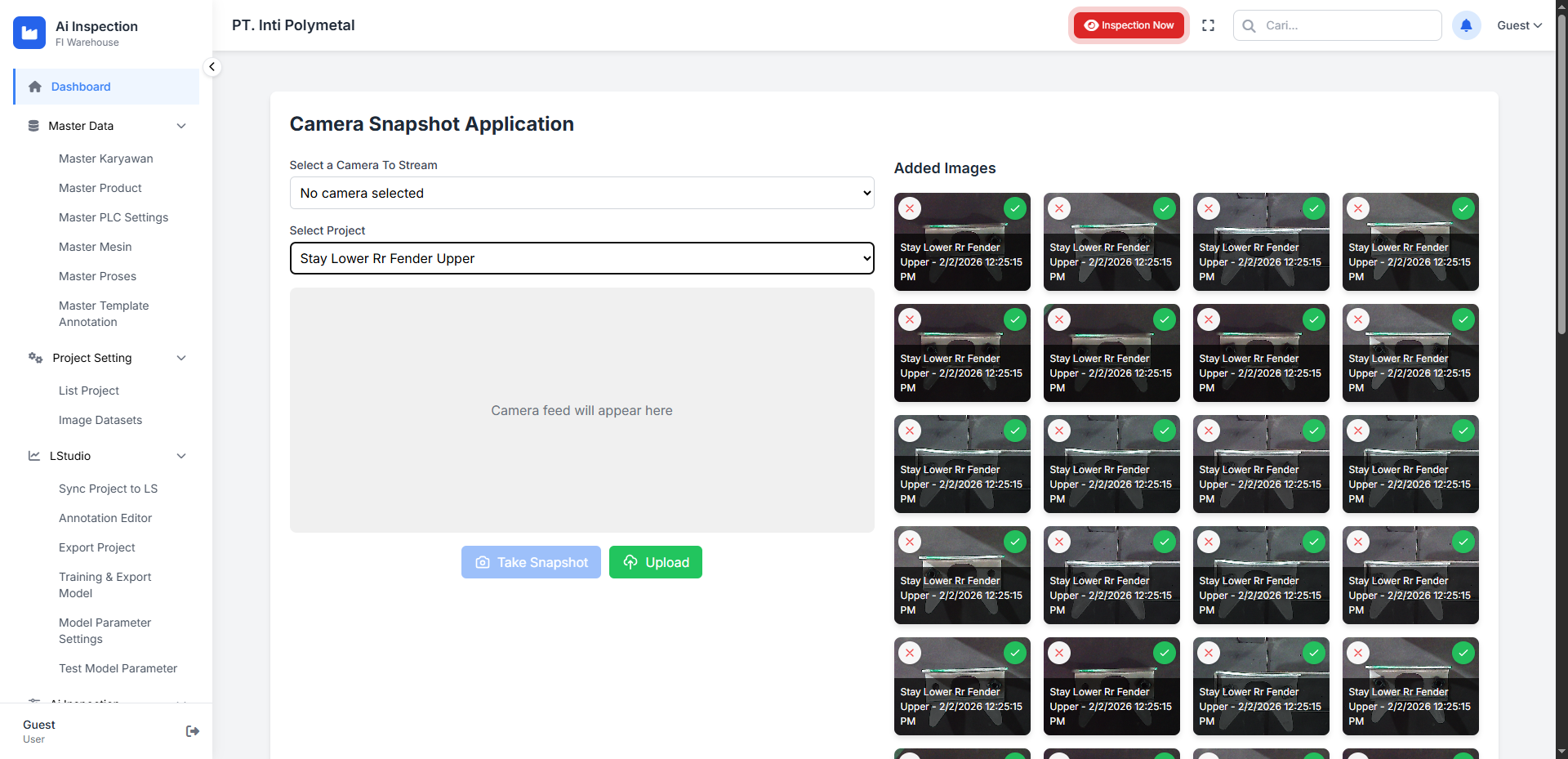Image resolution: width=1568 pixels, height=759 pixels.
Task: Remove the top-left image in Added Images
Action: (910, 208)
